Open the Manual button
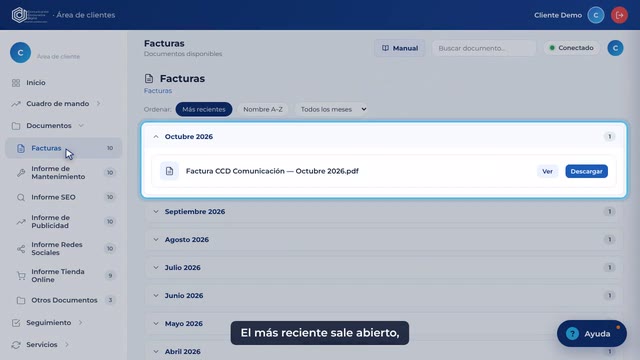The height and width of the screenshot is (360, 640). coord(400,48)
